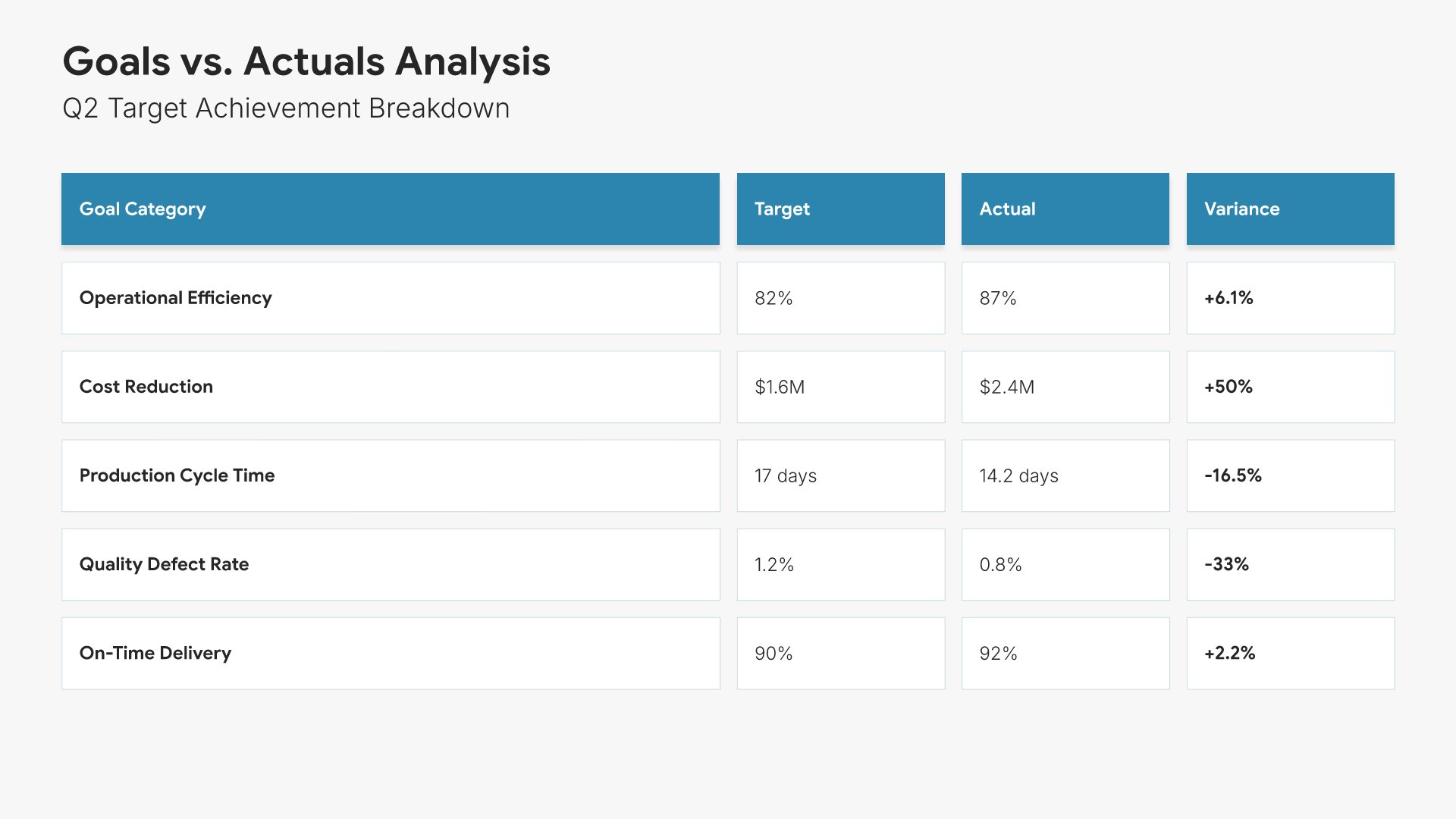Click the Goals vs. Actuals Analysis title
Screen dimensions: 1456x819
(306, 61)
